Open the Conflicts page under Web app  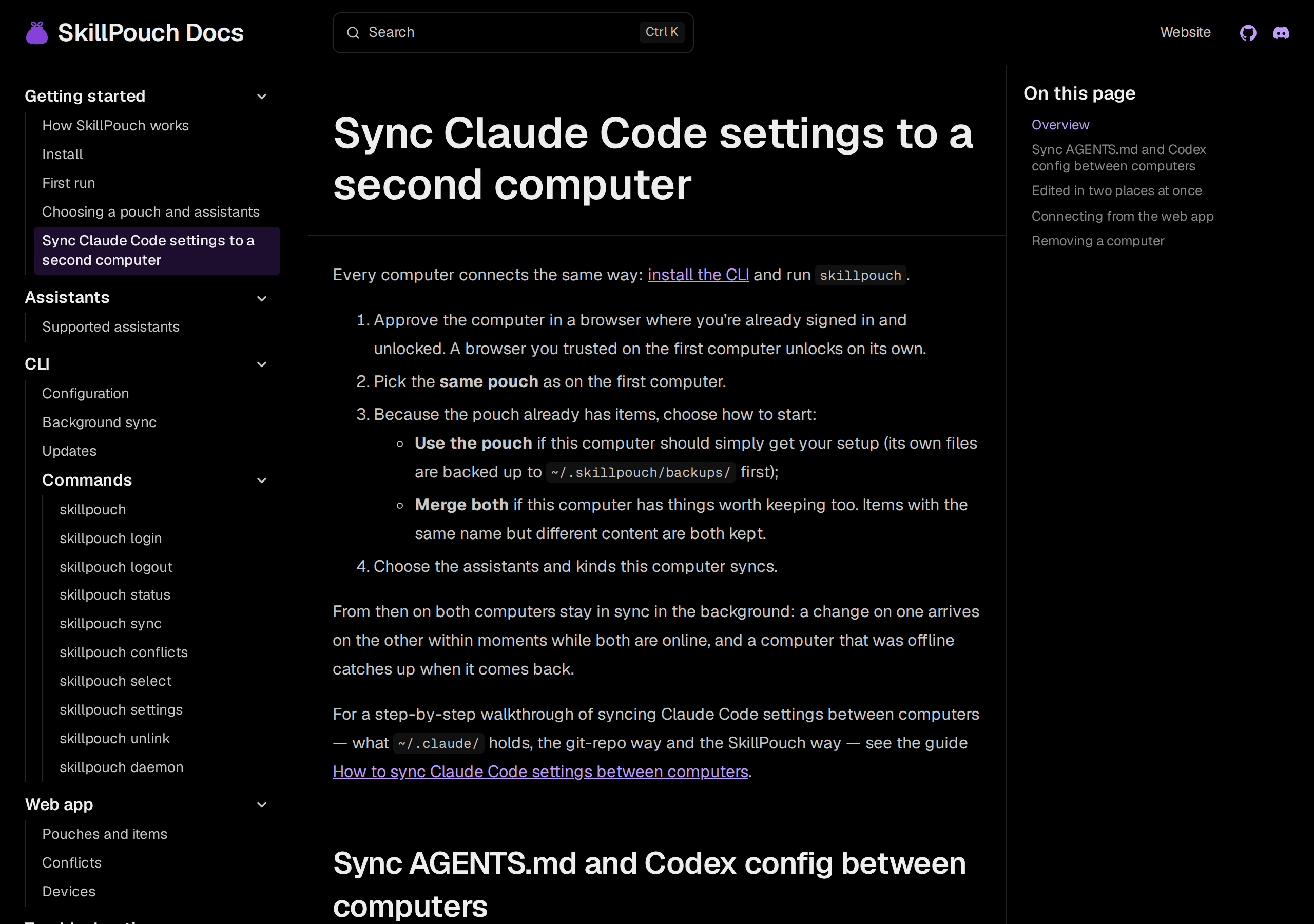[72, 863]
